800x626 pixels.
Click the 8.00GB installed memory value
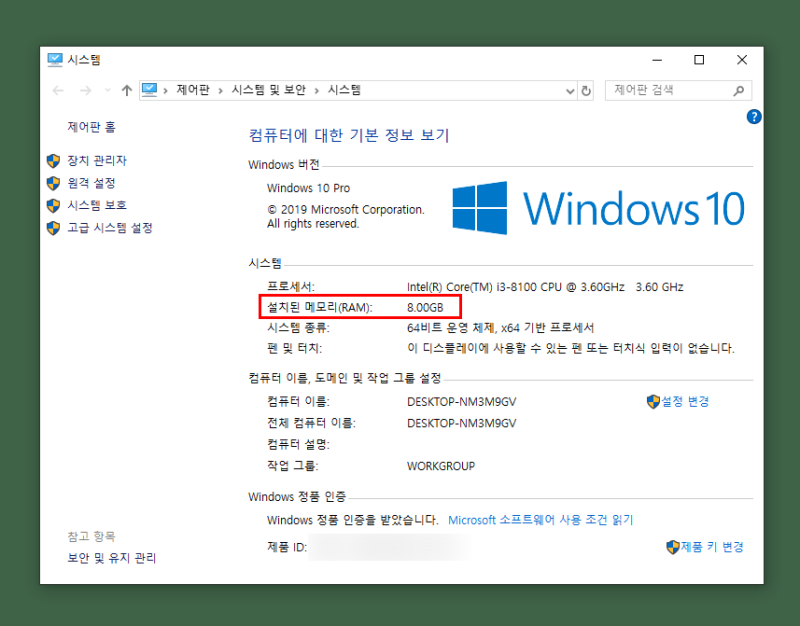click(425, 308)
